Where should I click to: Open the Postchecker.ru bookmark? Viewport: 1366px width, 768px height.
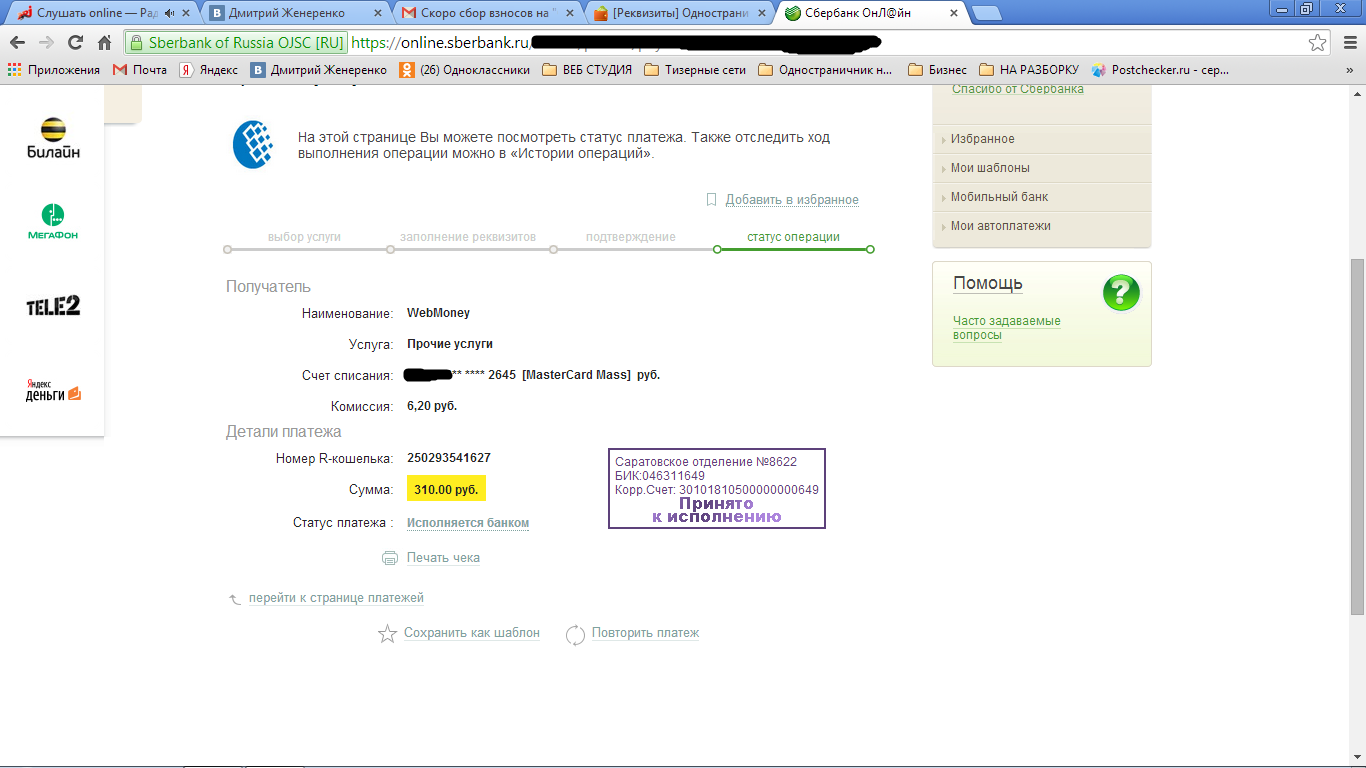pos(1160,70)
